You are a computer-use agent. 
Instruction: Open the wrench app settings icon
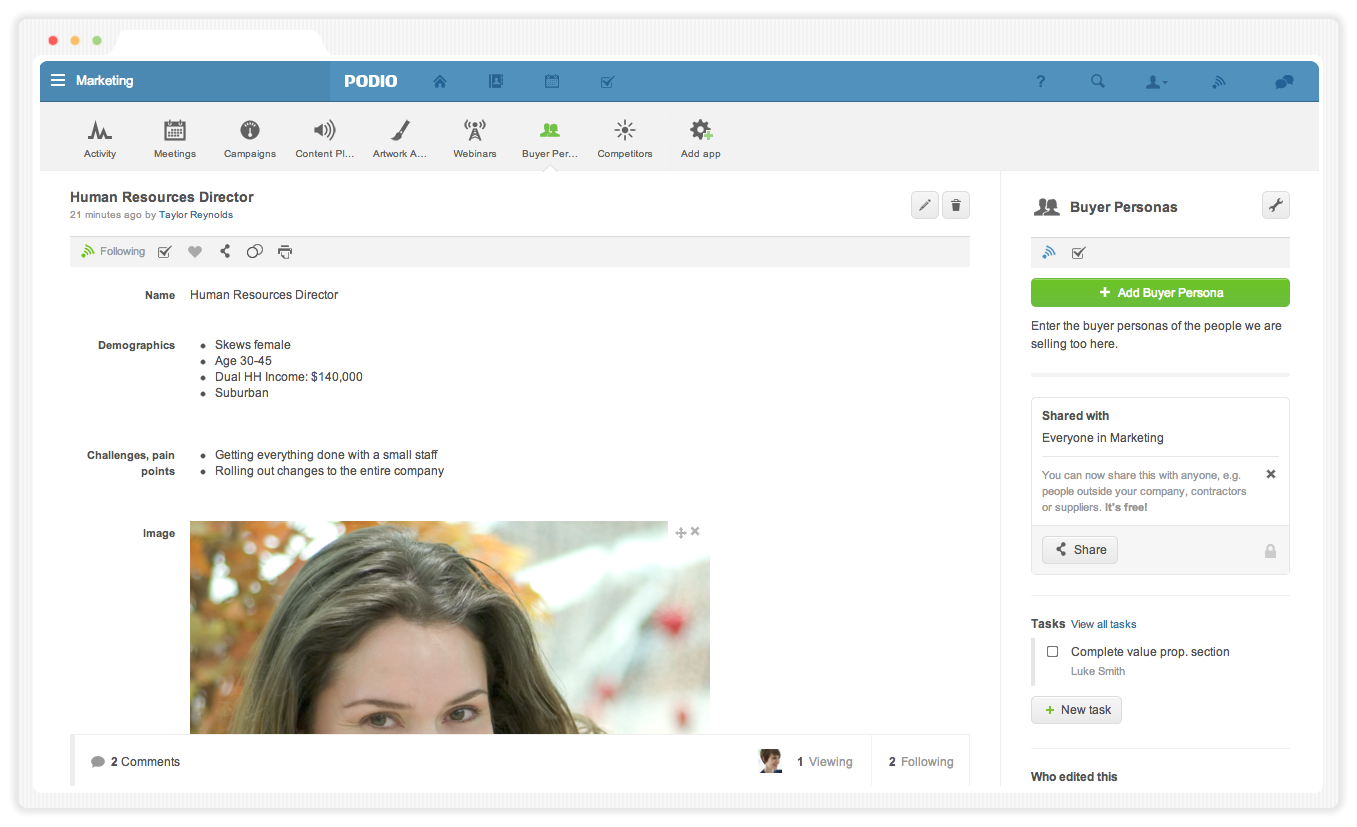pyautogui.click(x=1275, y=205)
